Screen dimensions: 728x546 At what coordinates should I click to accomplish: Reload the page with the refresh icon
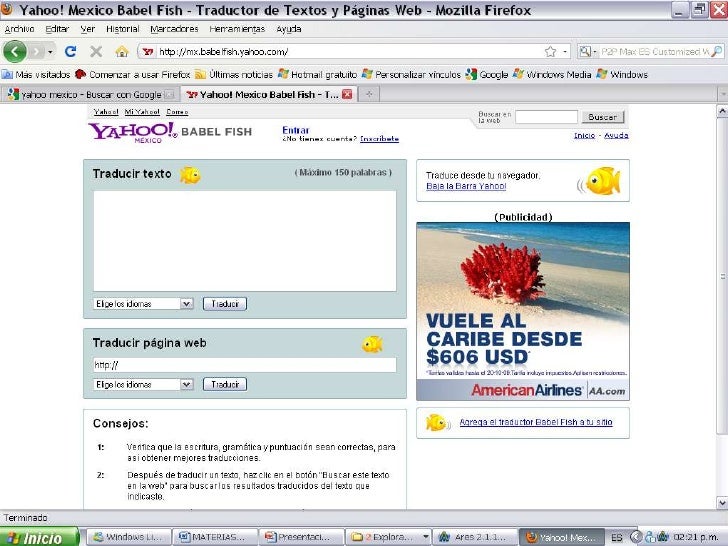pos(71,51)
